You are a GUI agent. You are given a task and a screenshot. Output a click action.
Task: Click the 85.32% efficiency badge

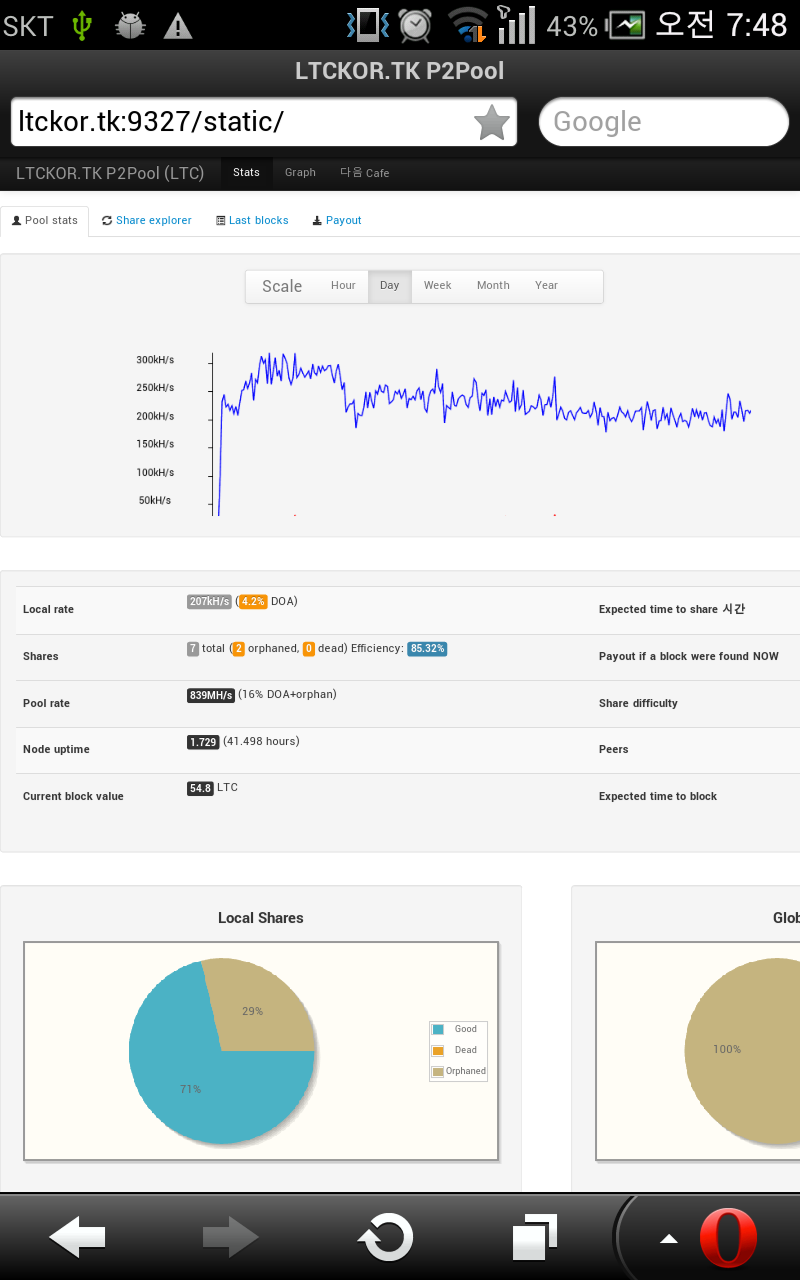click(x=427, y=649)
